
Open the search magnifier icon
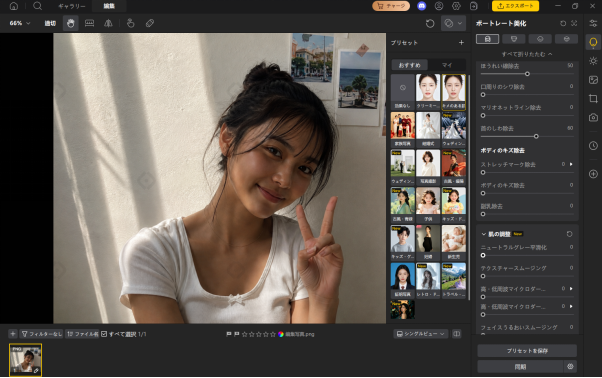(x=37, y=6)
